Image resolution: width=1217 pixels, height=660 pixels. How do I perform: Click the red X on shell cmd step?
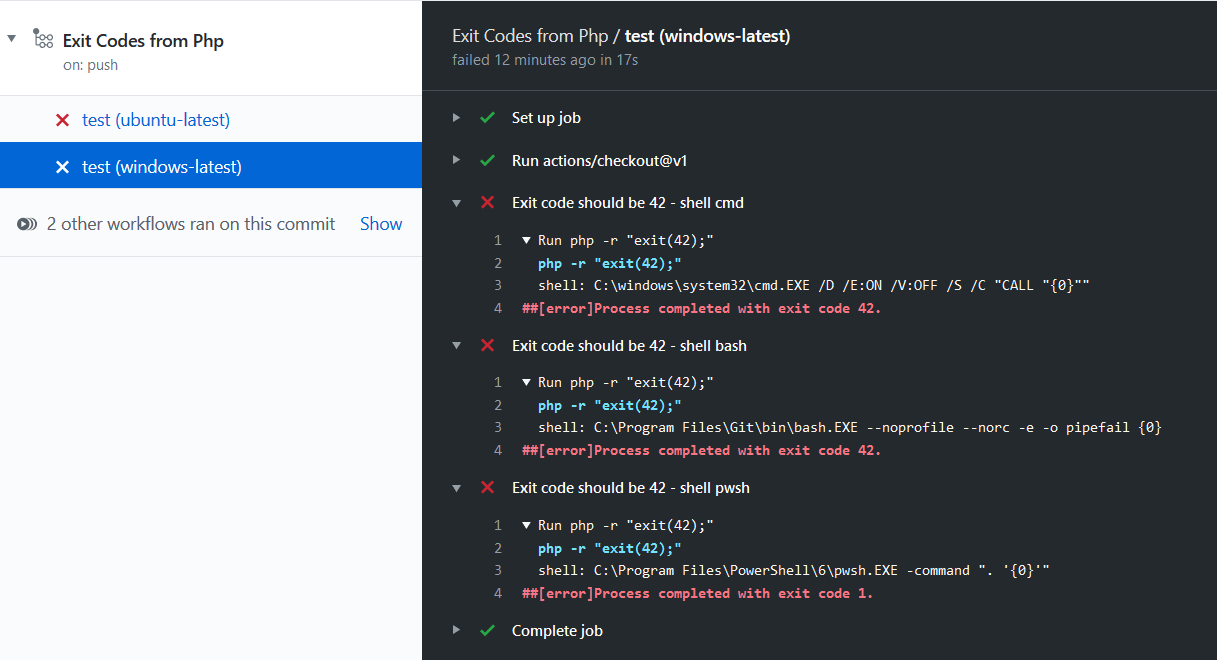[487, 203]
